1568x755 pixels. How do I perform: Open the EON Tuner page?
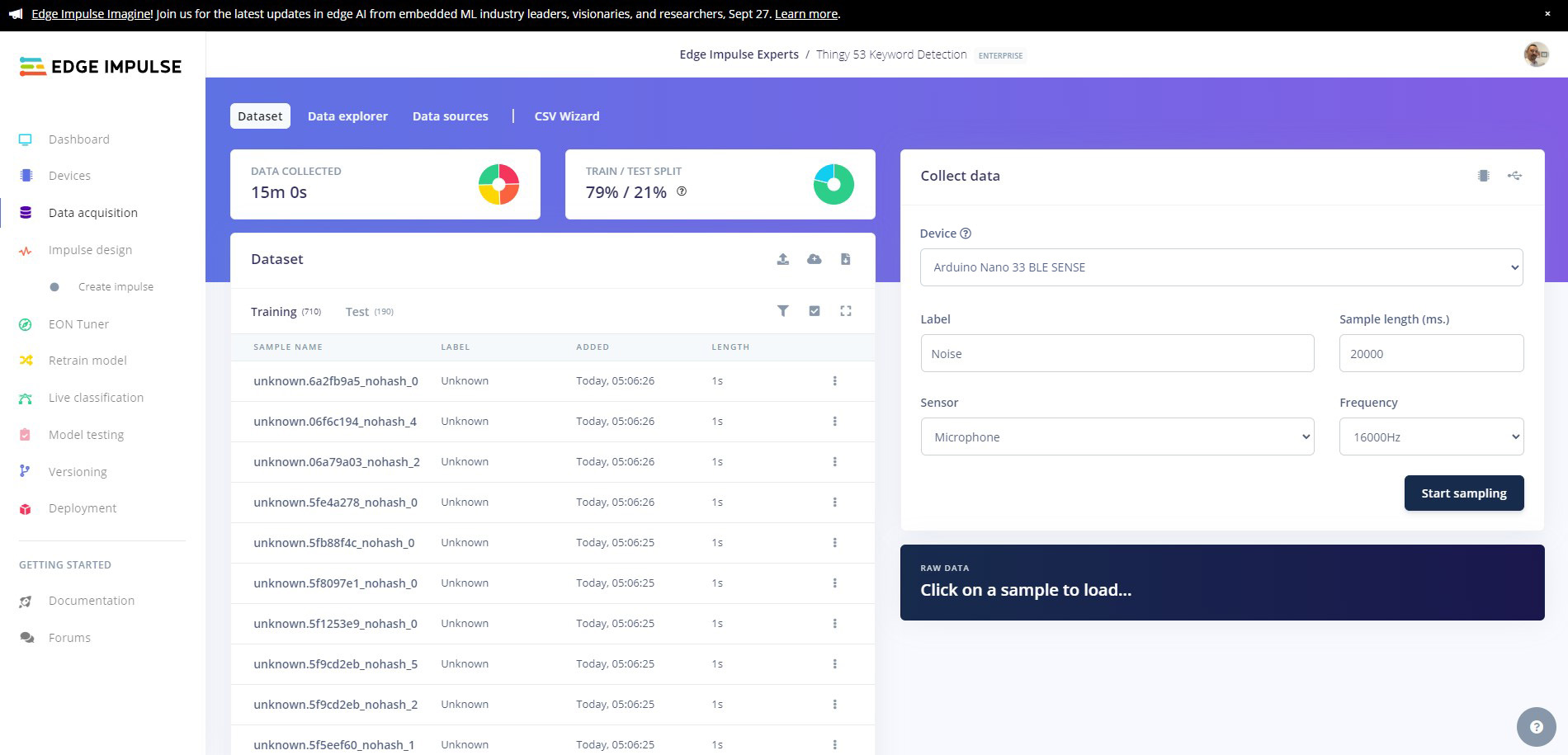pyautogui.click(x=78, y=324)
